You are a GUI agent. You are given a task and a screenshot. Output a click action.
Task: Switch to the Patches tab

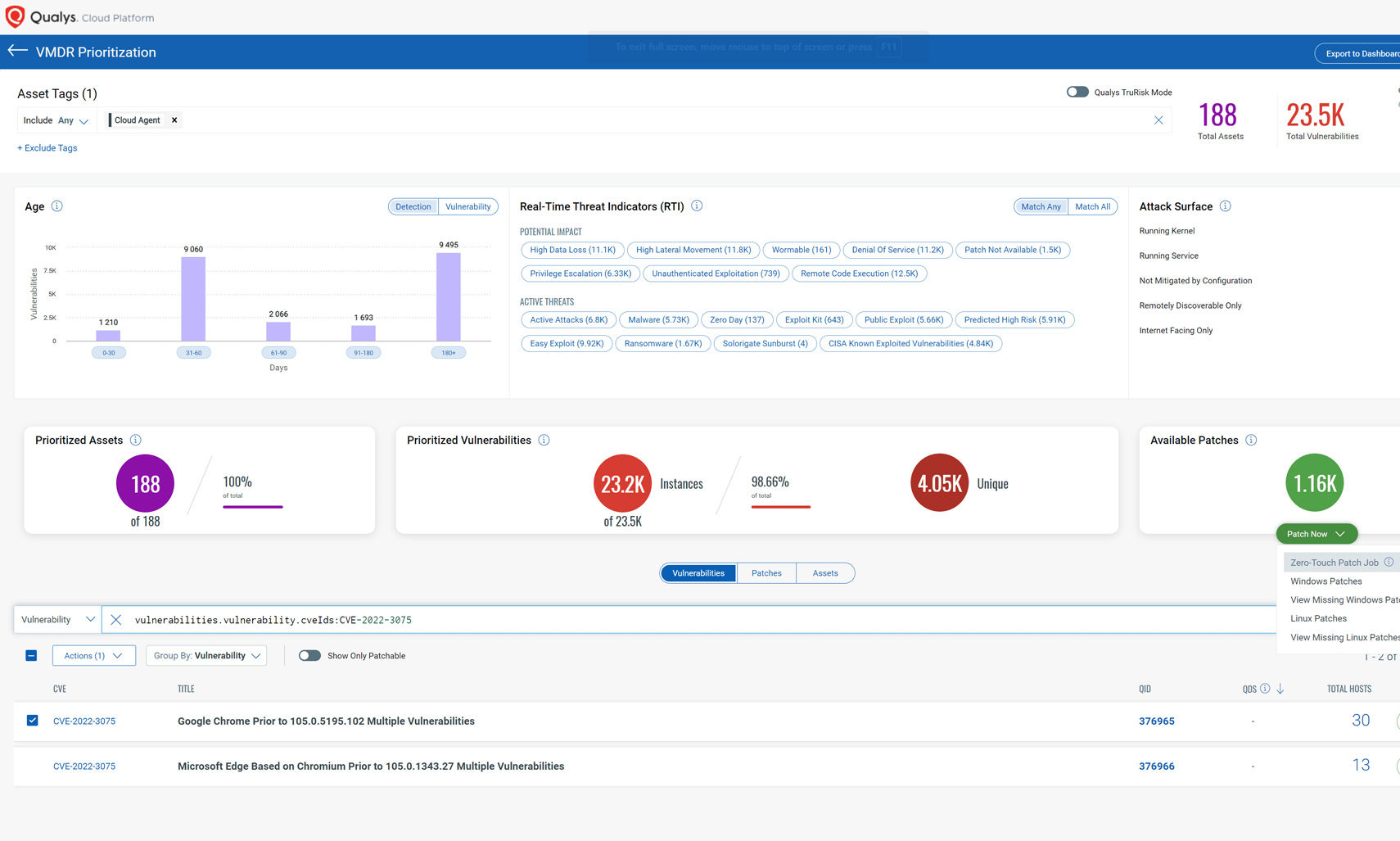point(766,573)
